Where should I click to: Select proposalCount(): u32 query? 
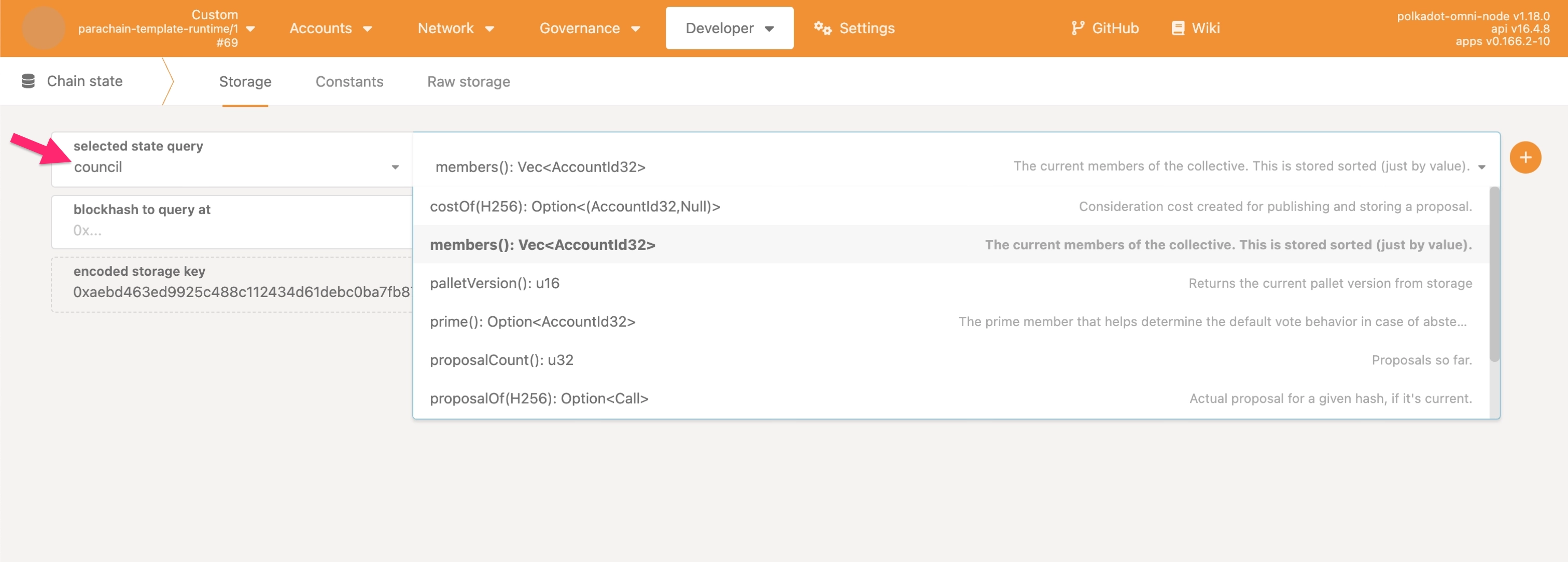coord(501,360)
